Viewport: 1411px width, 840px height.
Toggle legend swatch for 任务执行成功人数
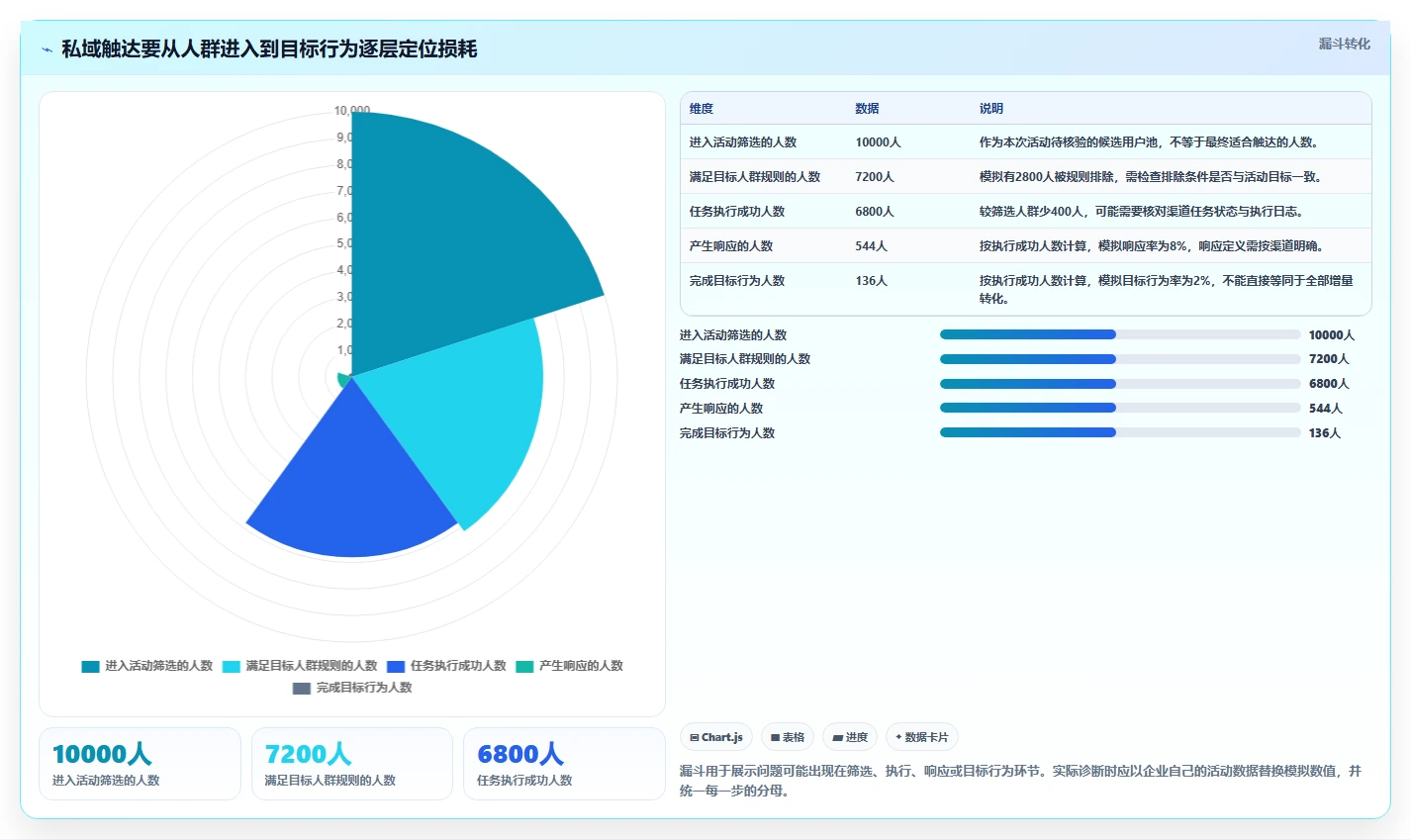pos(396,666)
